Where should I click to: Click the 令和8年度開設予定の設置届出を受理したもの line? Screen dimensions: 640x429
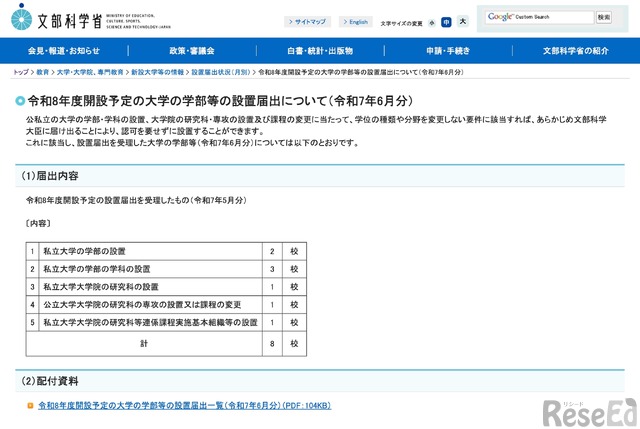[136, 200]
